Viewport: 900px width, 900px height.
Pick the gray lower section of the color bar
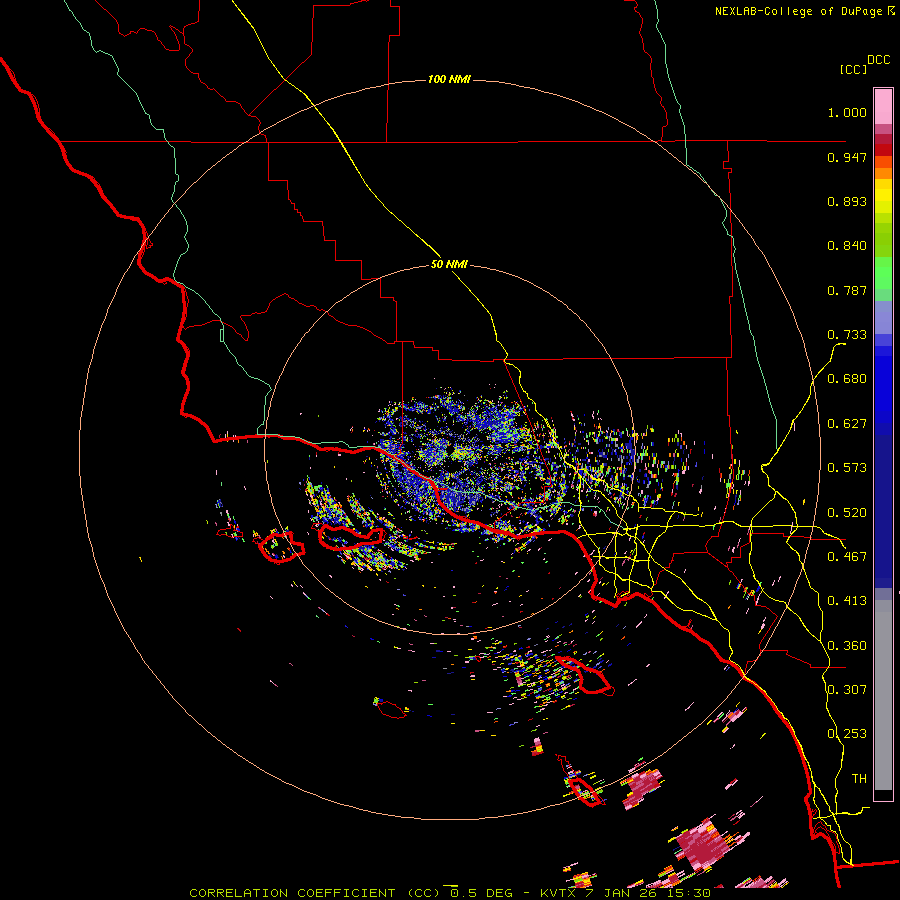pyautogui.click(x=883, y=695)
